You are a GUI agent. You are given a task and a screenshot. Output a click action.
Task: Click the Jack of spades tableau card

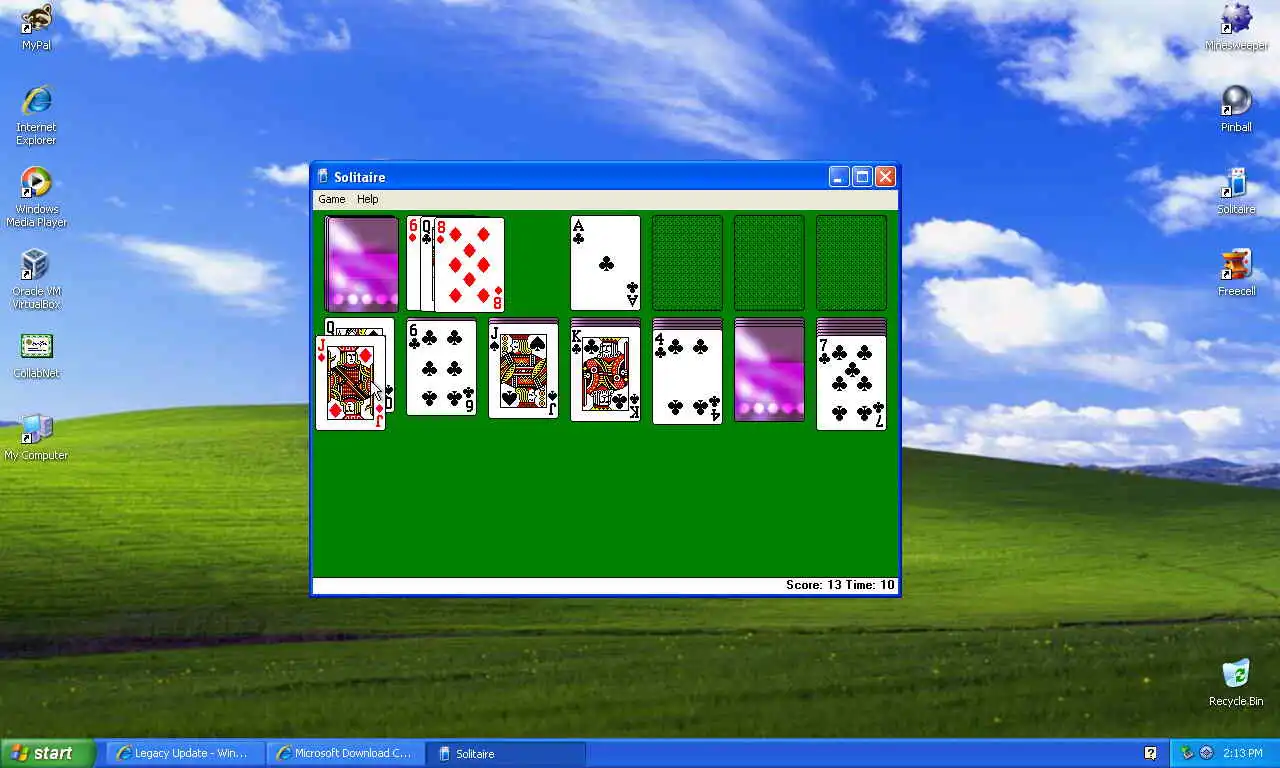(523, 370)
